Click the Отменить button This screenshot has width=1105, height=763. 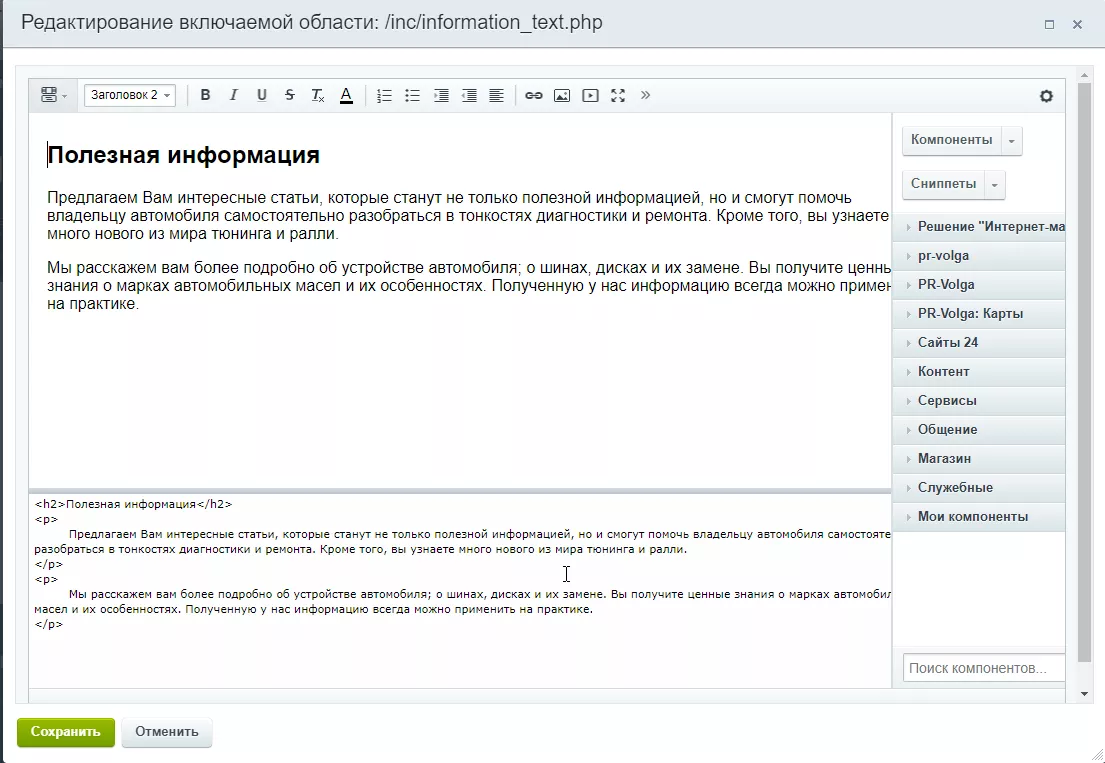[167, 732]
